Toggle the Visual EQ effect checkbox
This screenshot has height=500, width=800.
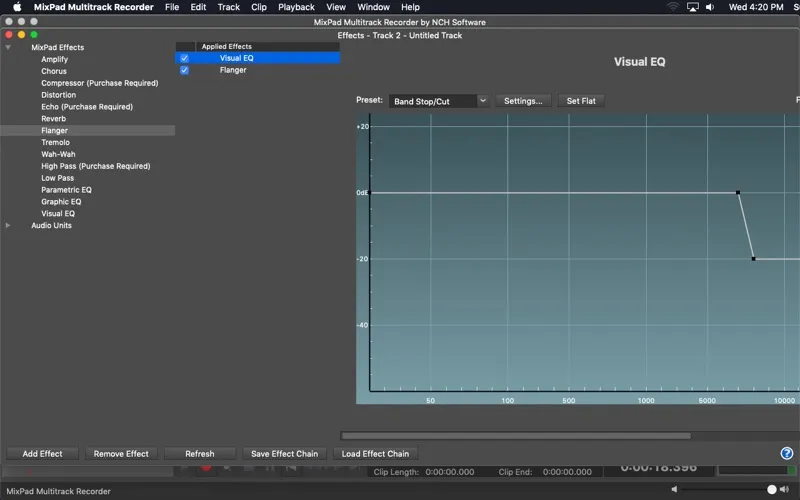coord(184,58)
